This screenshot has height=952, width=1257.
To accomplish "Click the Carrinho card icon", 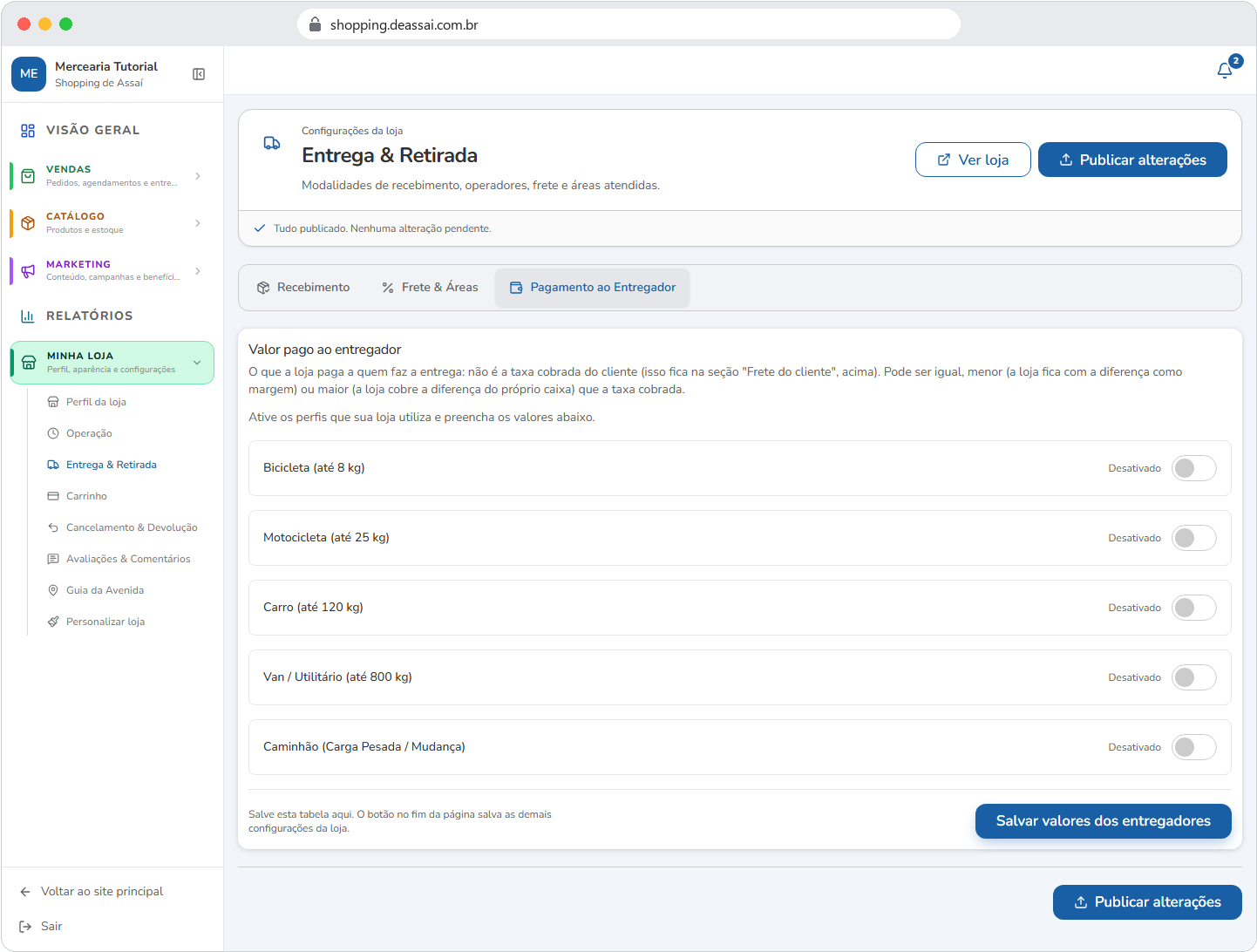I will tap(53, 496).
